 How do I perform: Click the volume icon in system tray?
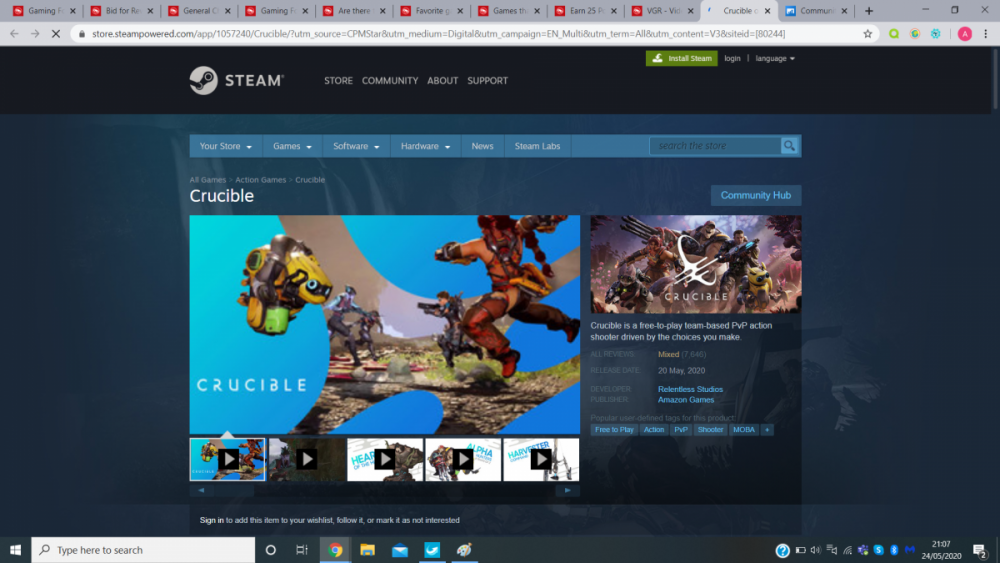(816, 550)
